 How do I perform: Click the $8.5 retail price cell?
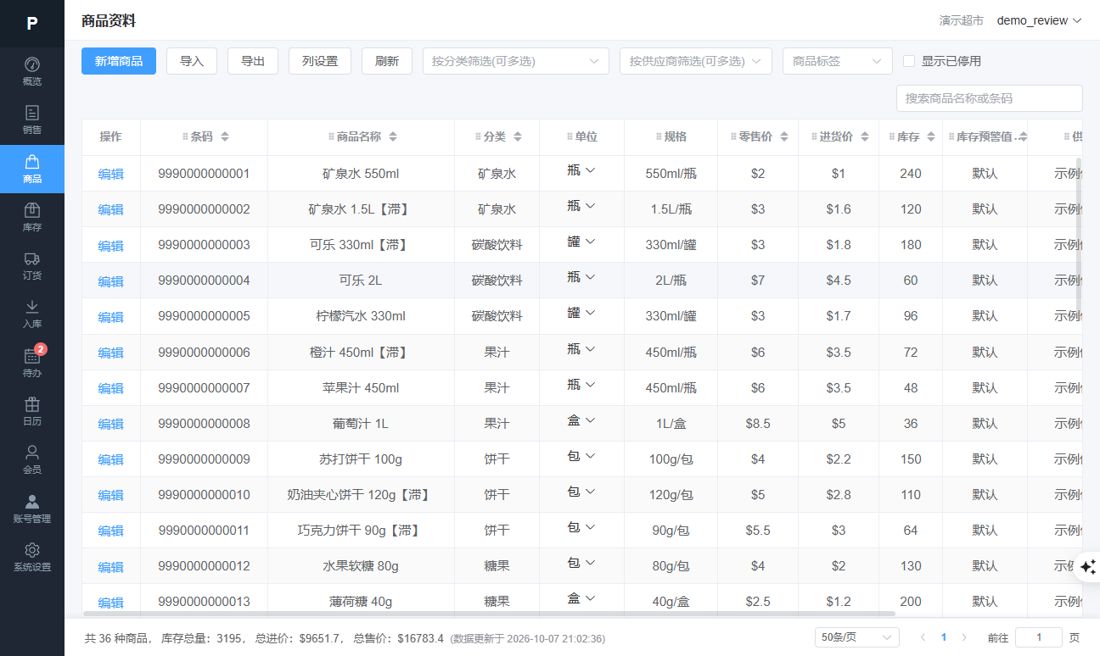pos(758,424)
